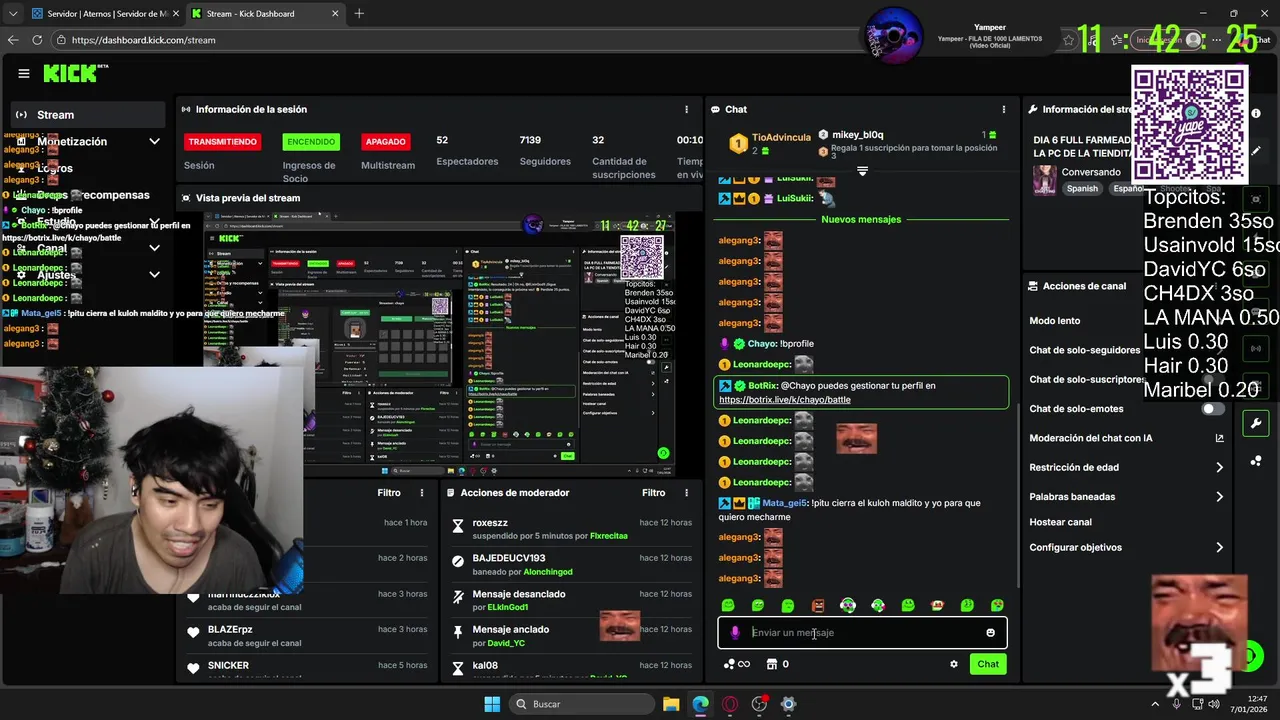The height and width of the screenshot is (720, 1280).
Task: Focus the Enviar un mensaje input field
Action: (x=862, y=633)
